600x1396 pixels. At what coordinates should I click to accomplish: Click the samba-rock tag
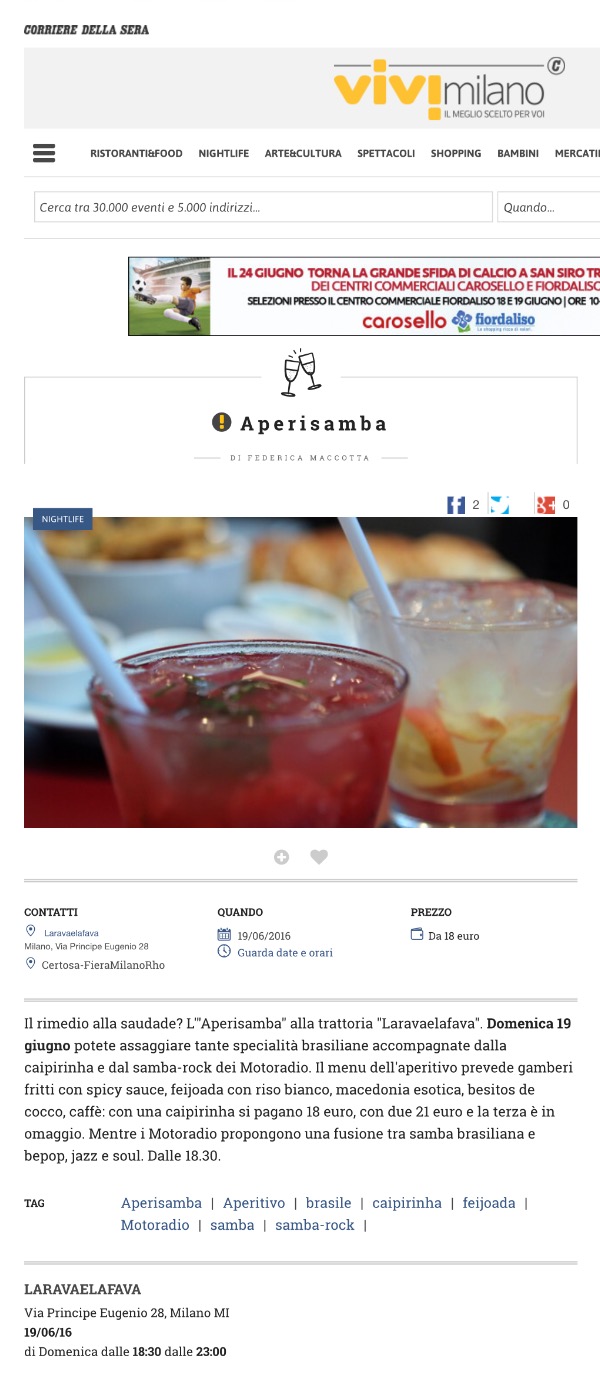pyautogui.click(x=315, y=1225)
